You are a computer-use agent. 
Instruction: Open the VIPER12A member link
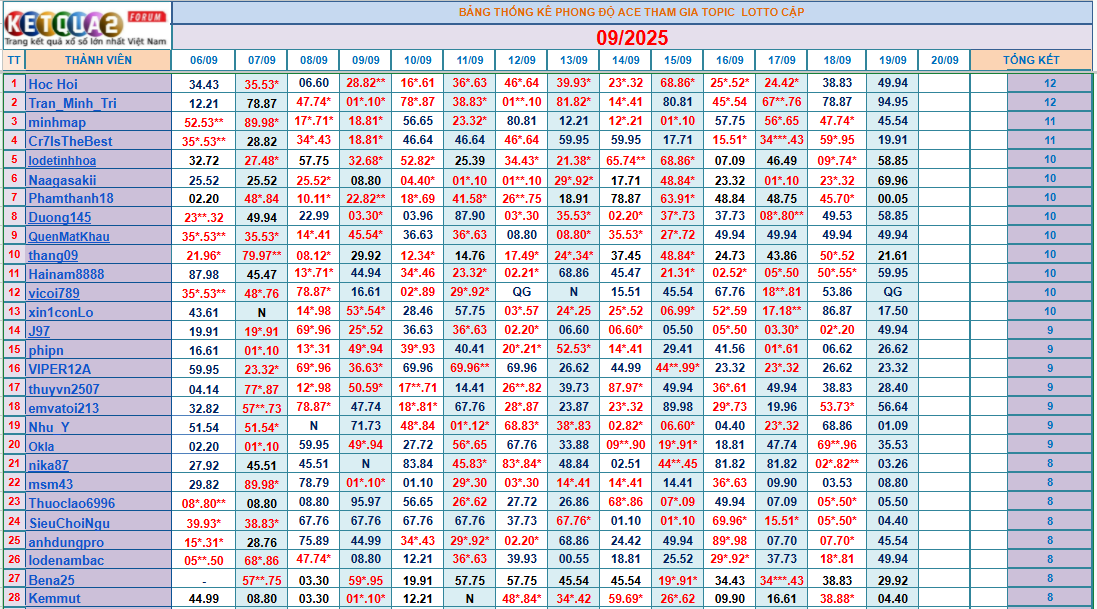coord(60,369)
